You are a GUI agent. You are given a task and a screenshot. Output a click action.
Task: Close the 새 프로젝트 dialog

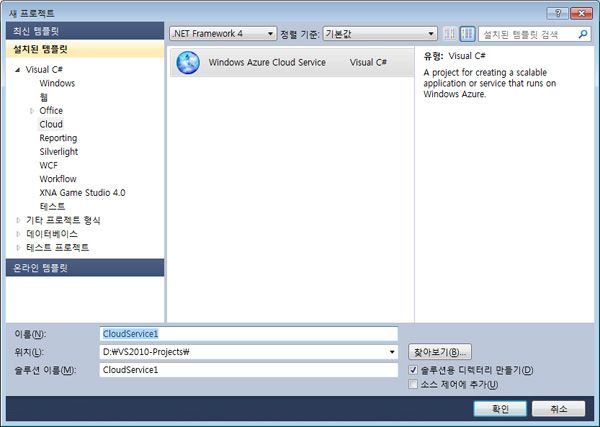click(x=581, y=13)
